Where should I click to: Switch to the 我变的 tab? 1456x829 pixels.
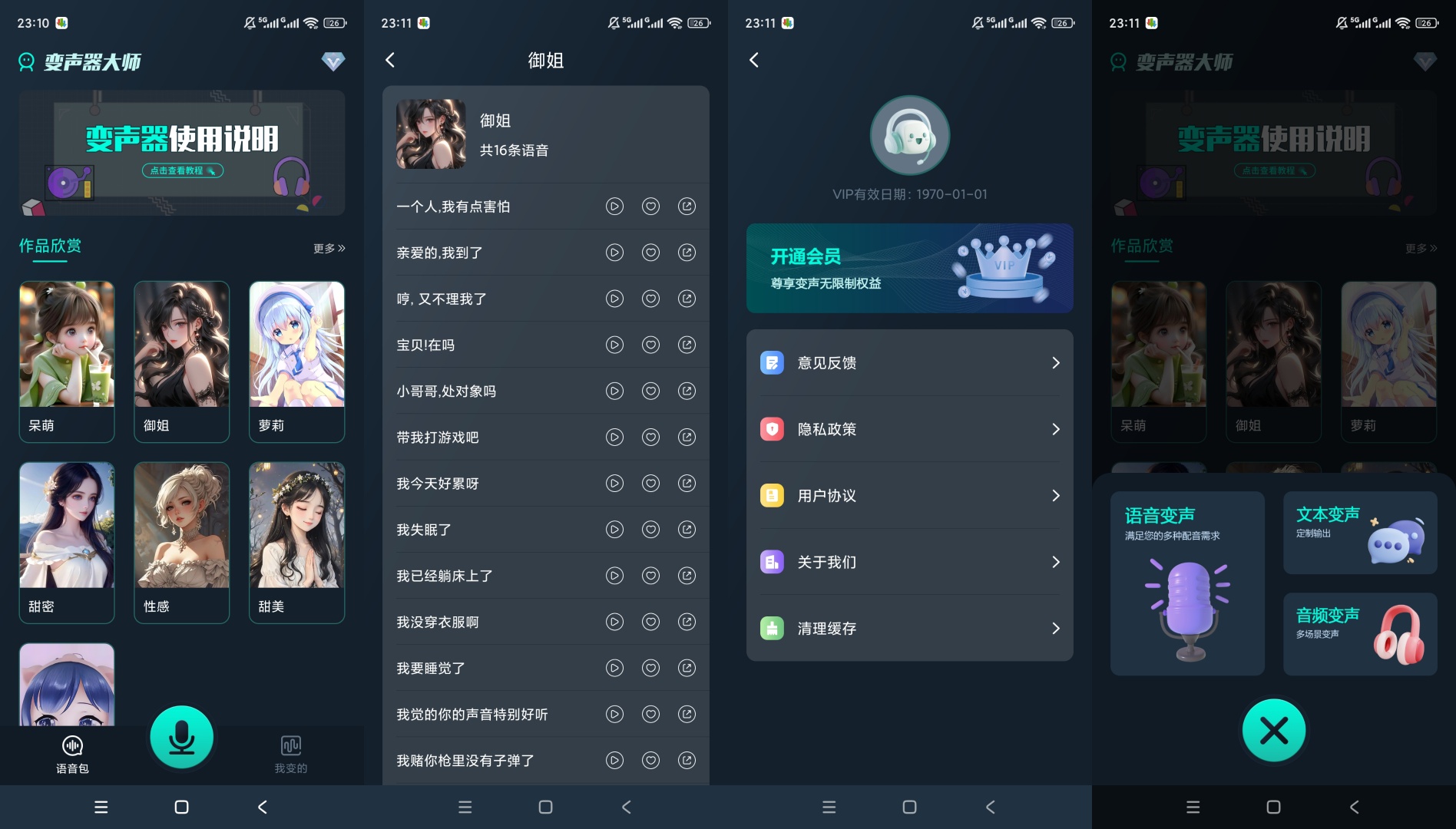[x=291, y=755]
